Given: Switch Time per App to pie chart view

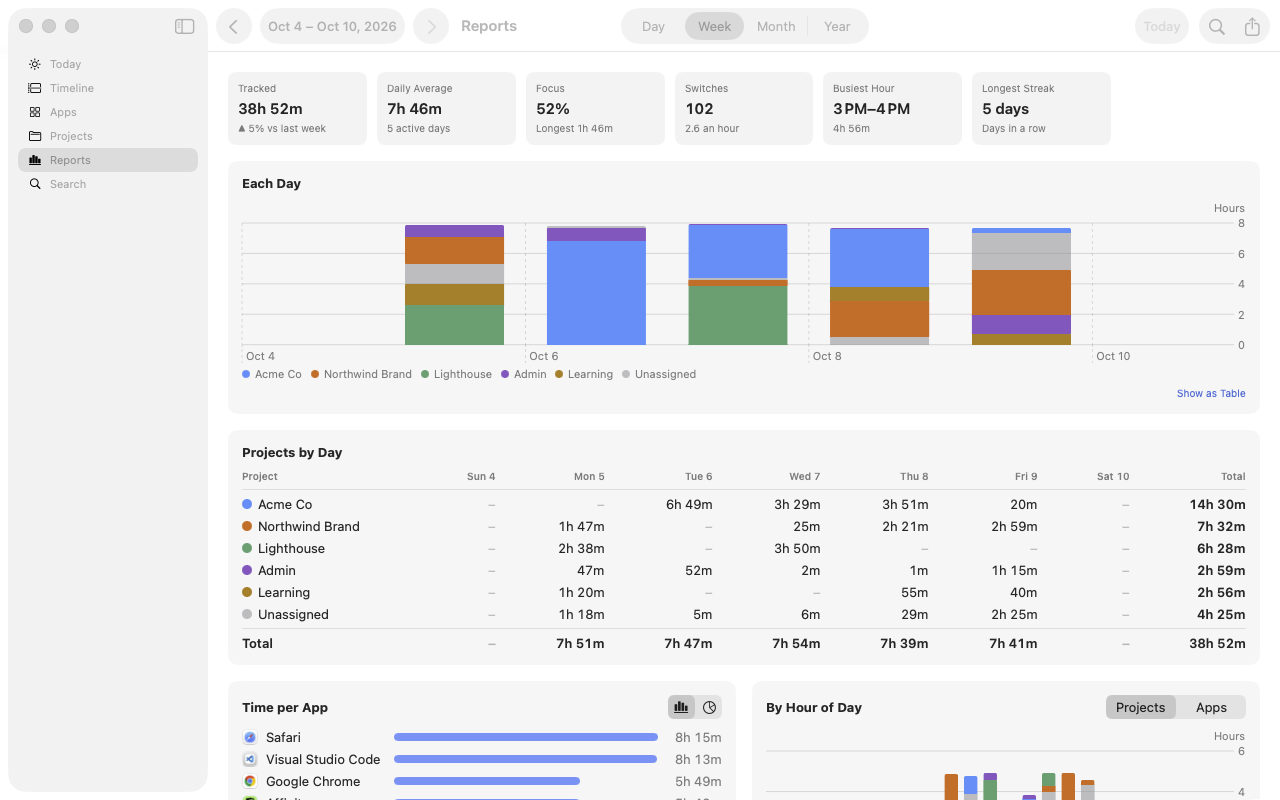Looking at the screenshot, I should point(709,707).
